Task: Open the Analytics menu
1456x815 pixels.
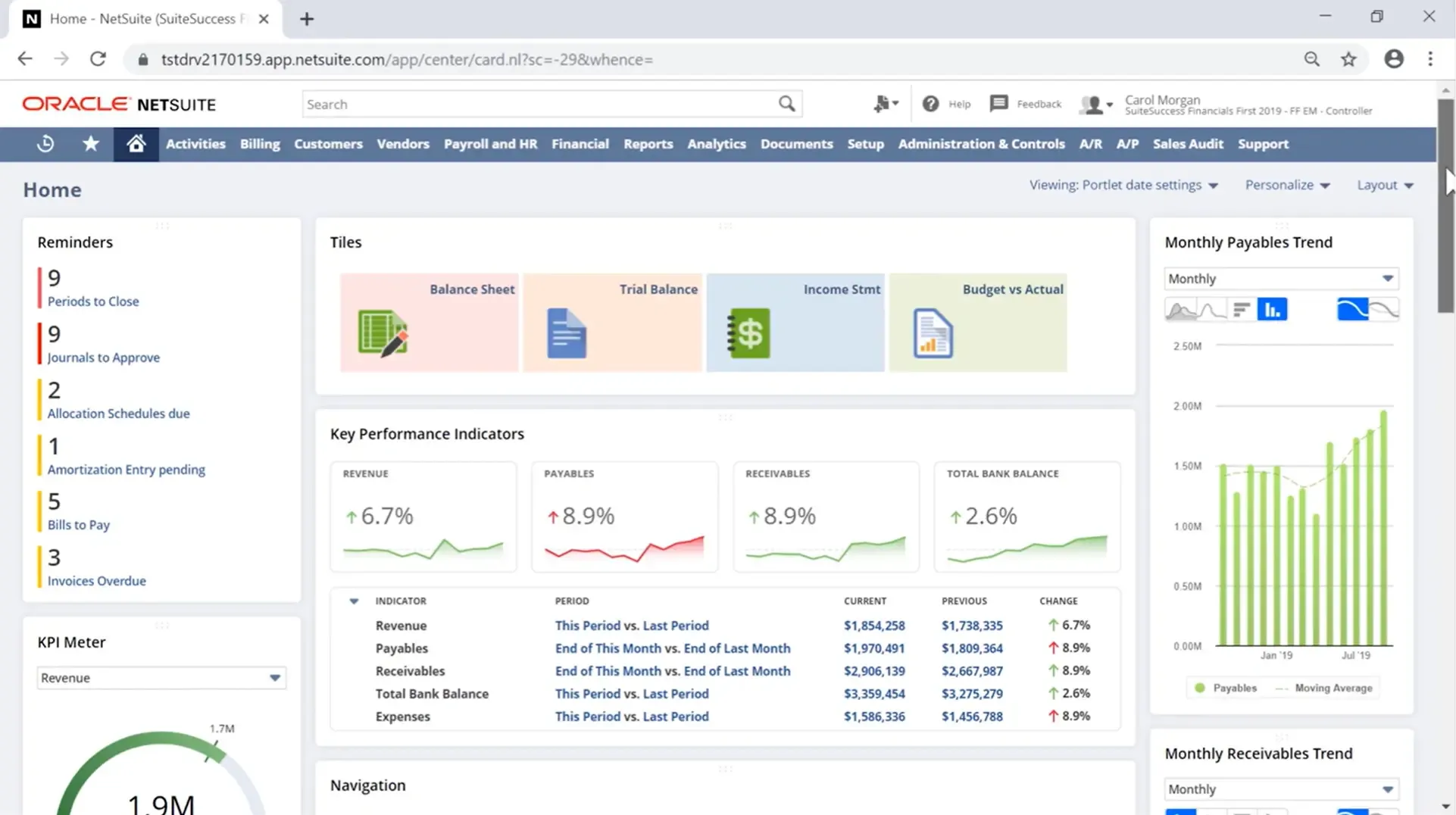Action: coord(716,144)
